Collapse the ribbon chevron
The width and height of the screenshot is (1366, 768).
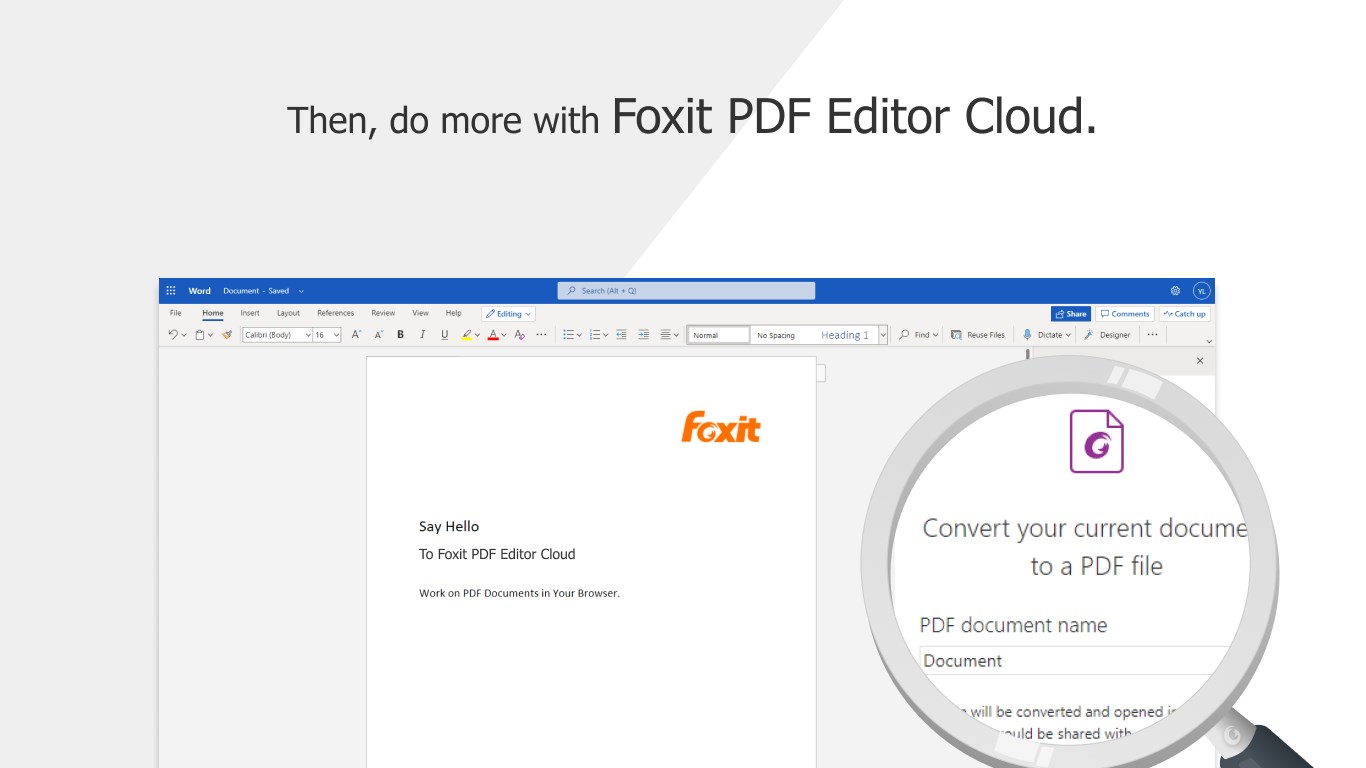point(1208,341)
